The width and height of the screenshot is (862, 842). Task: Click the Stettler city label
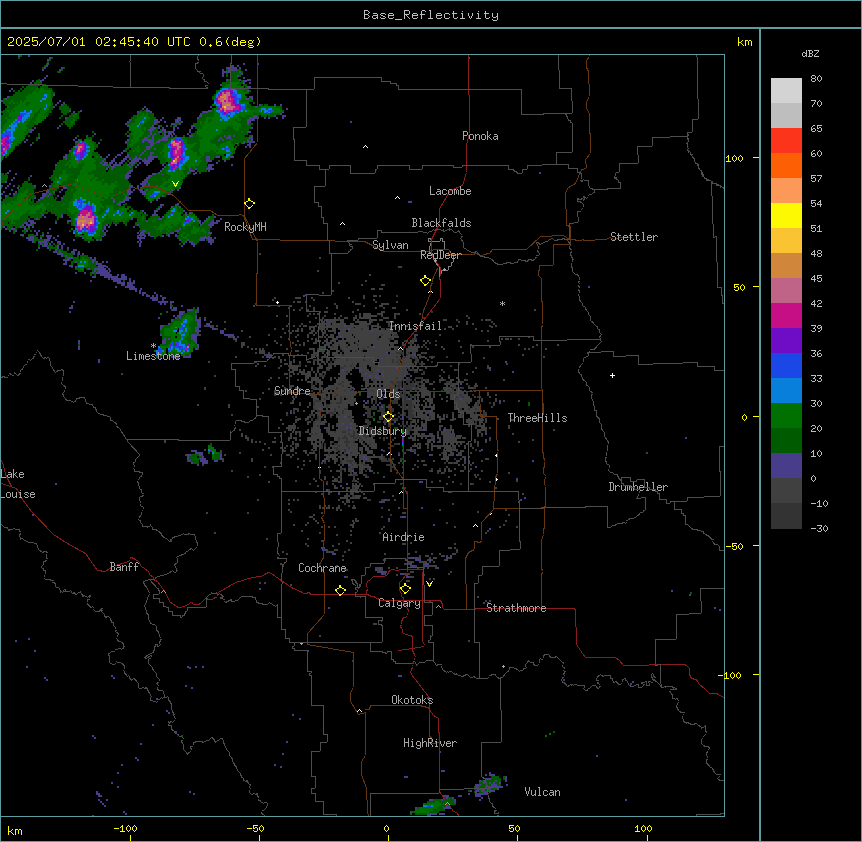(634, 237)
